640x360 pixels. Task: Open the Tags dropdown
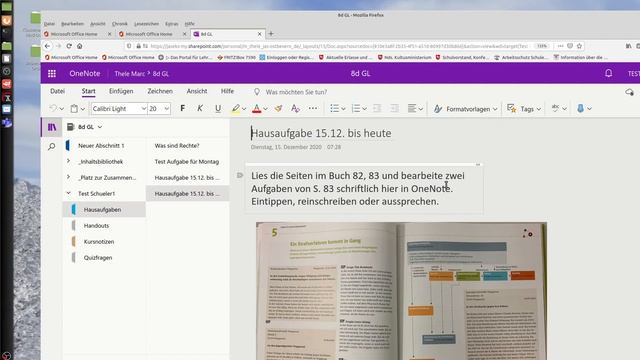tap(524, 109)
